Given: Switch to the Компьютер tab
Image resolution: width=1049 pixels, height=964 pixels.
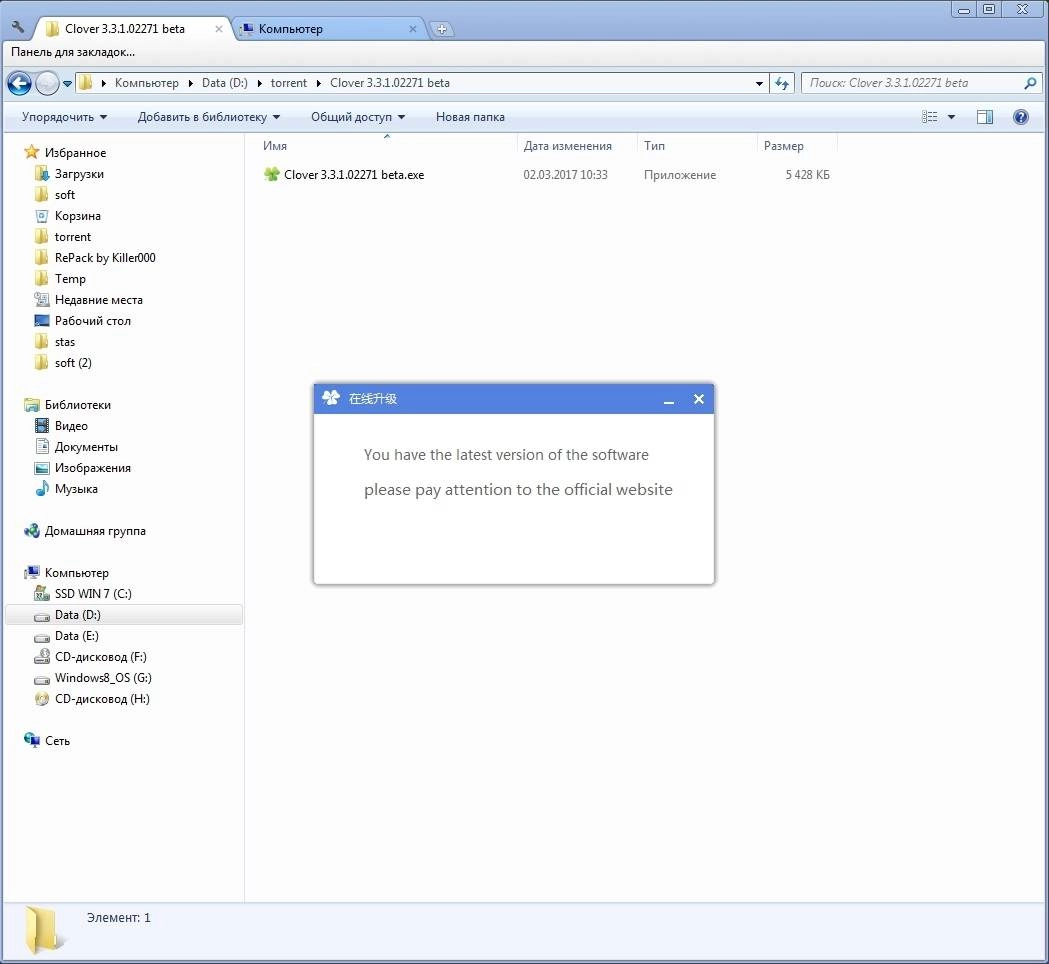Looking at the screenshot, I should pyautogui.click(x=290, y=29).
